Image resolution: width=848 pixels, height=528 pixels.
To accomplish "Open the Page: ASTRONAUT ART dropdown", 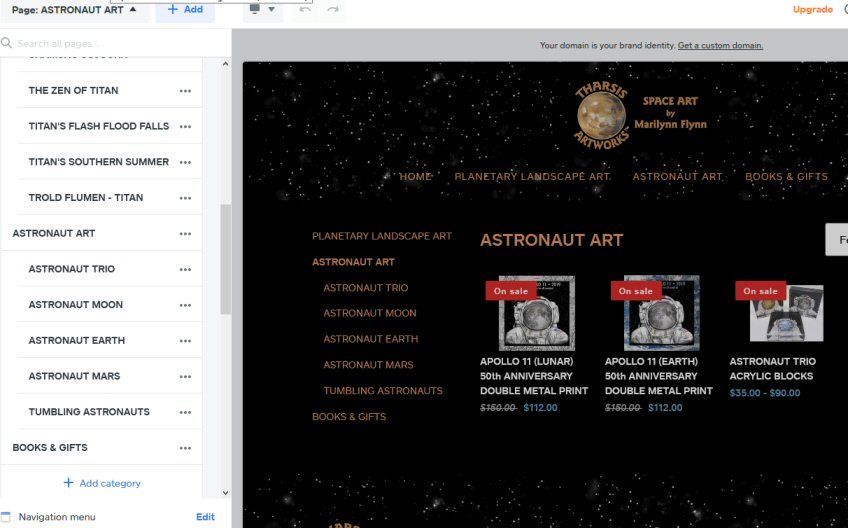I will [x=75, y=10].
